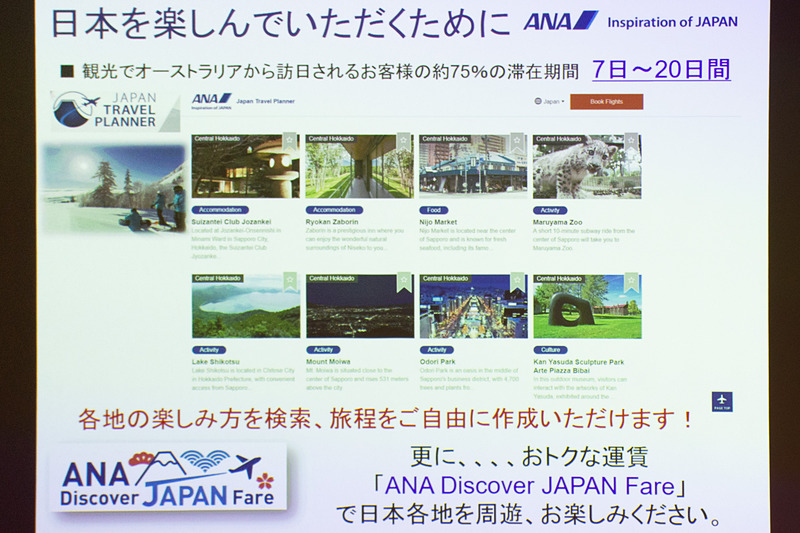Click Central Hokkaido label on Odori Park card
800x533 pixels.
[x=445, y=278]
